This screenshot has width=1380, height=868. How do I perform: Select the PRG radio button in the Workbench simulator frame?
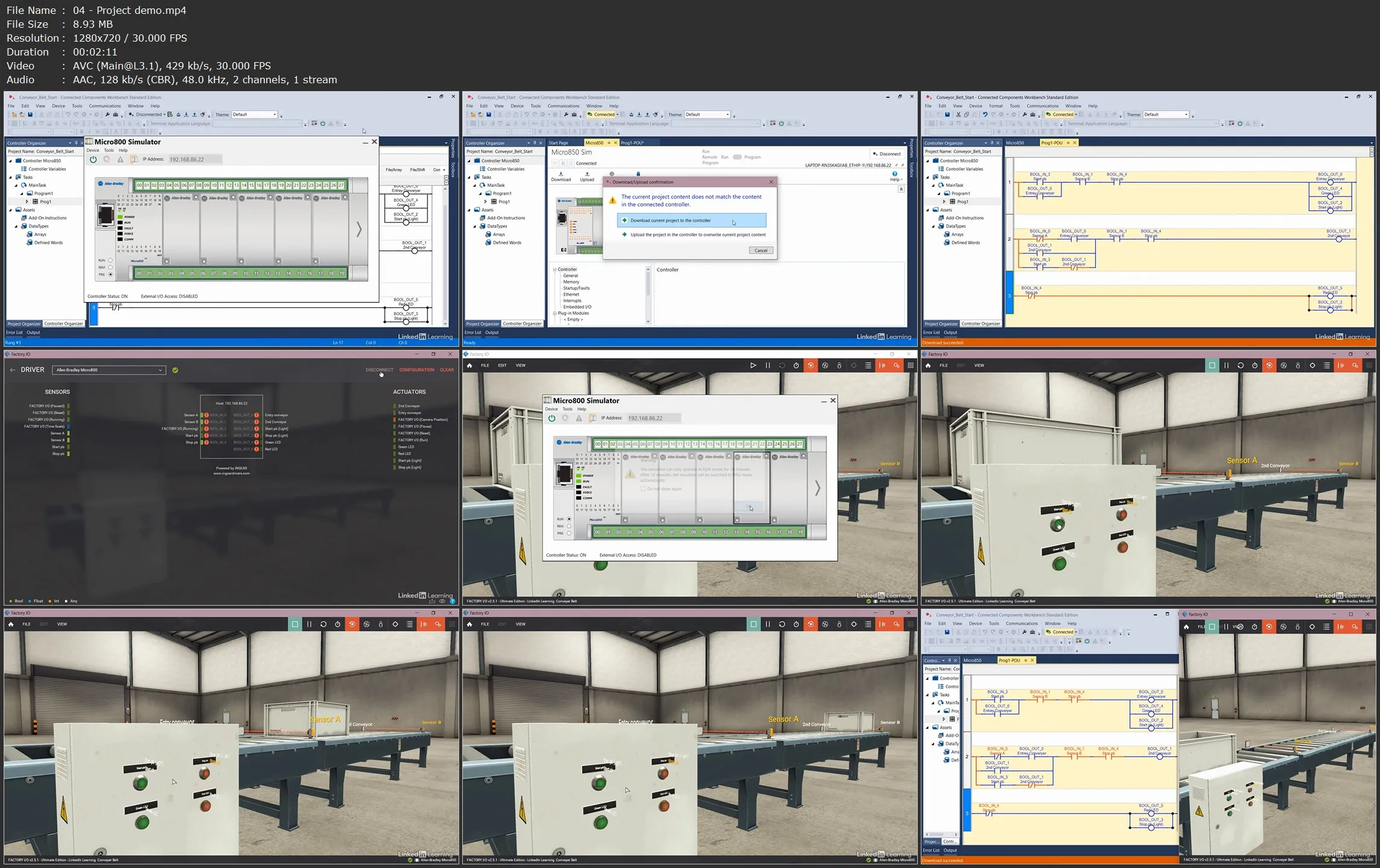(110, 274)
